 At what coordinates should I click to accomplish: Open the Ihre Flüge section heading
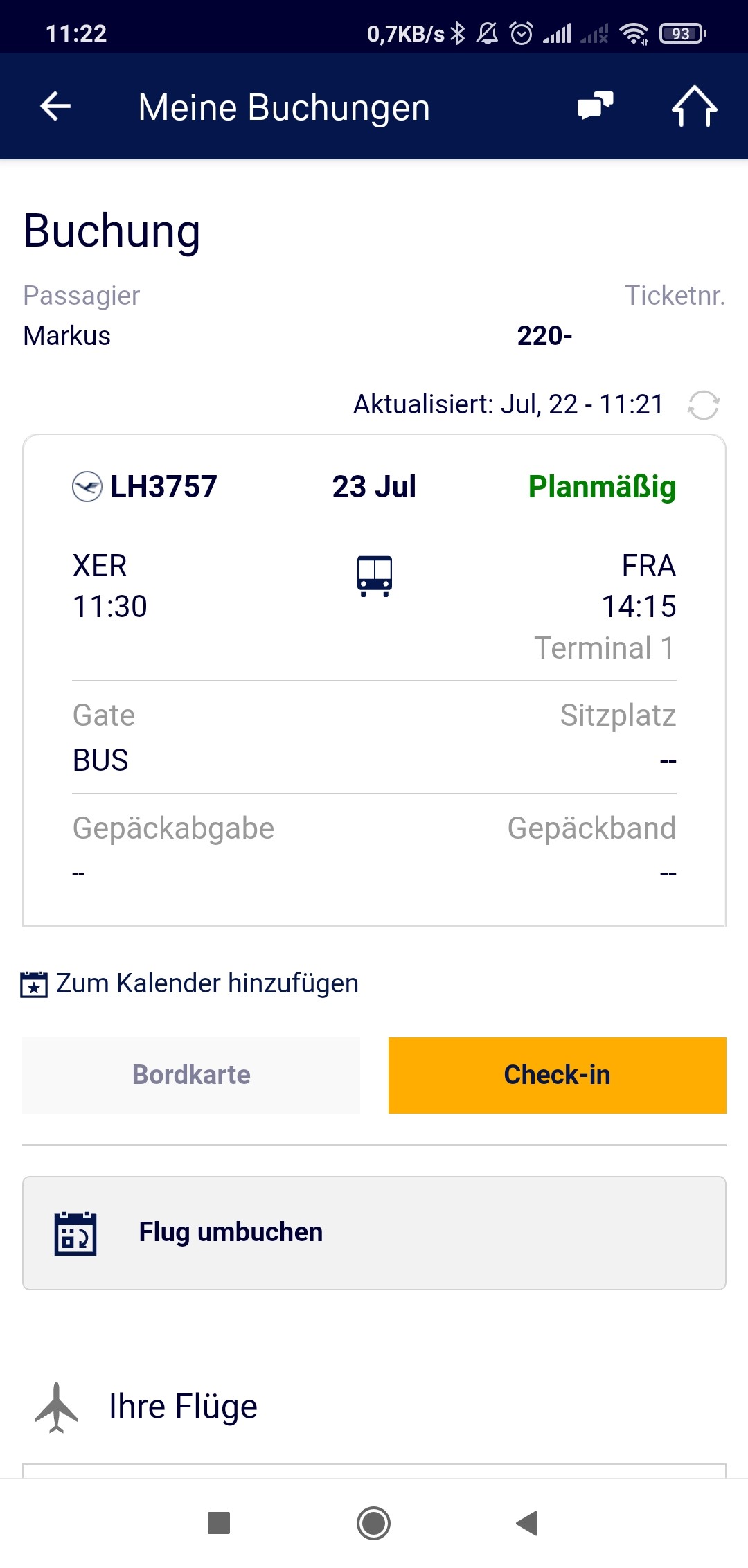(x=183, y=1407)
